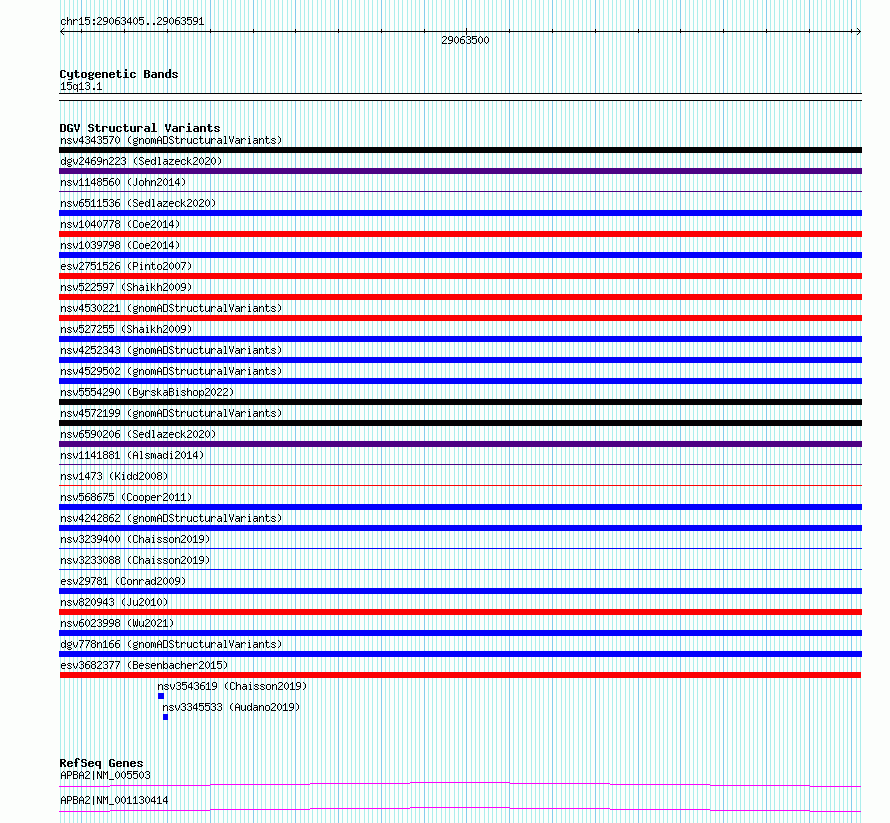The image size is (890, 823).
Task: Click the chr15:29063405..29063591 coordinates text
Action: pyautogui.click(x=132, y=21)
